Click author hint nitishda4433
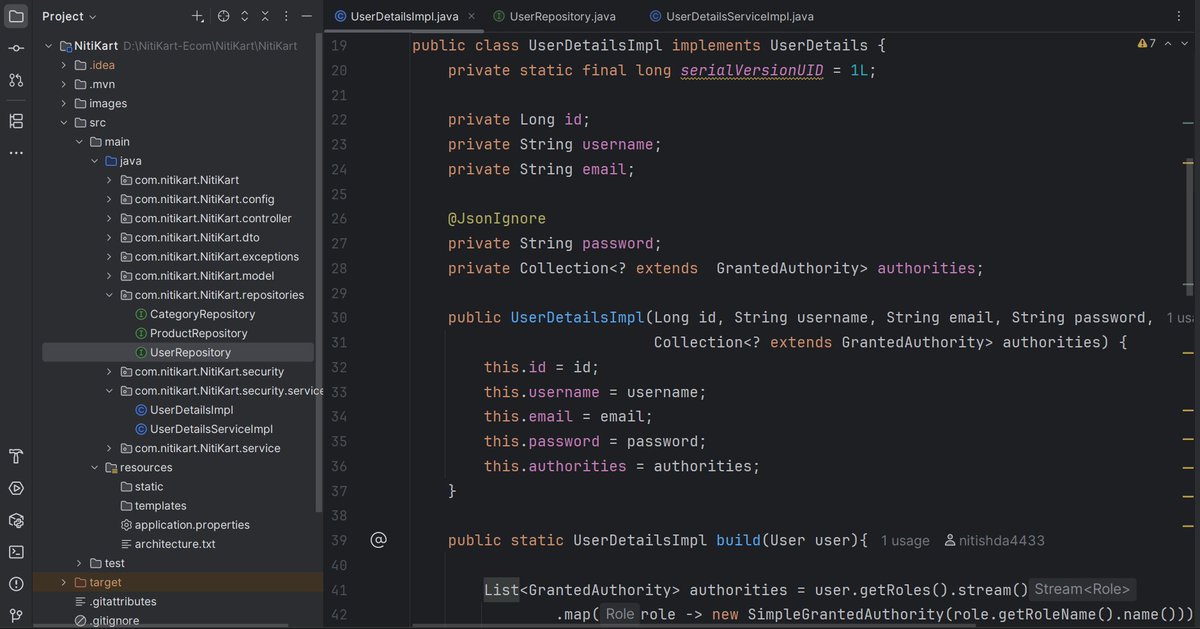The height and width of the screenshot is (629, 1200). click(x=995, y=540)
